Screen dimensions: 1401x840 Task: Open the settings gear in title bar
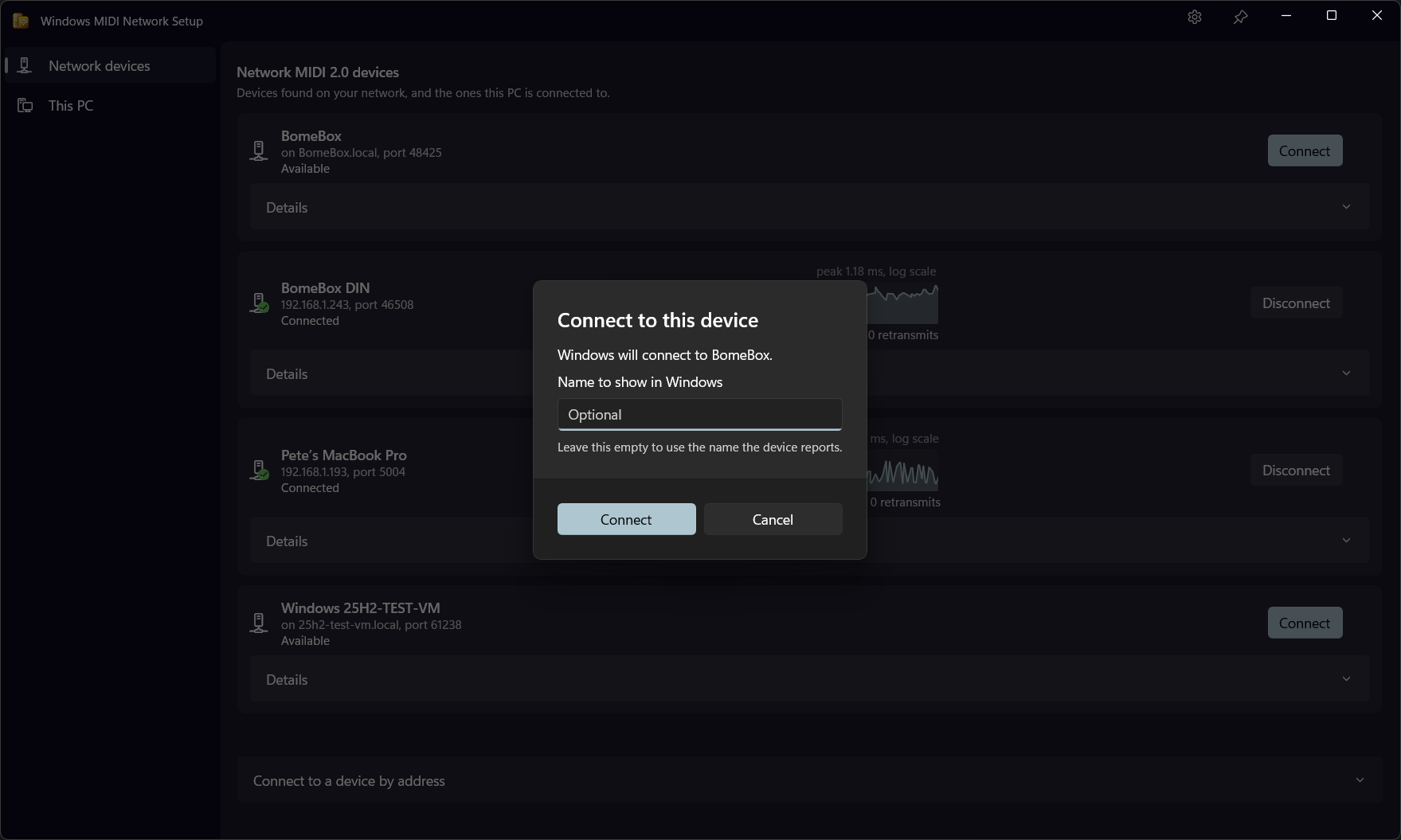click(x=1194, y=17)
